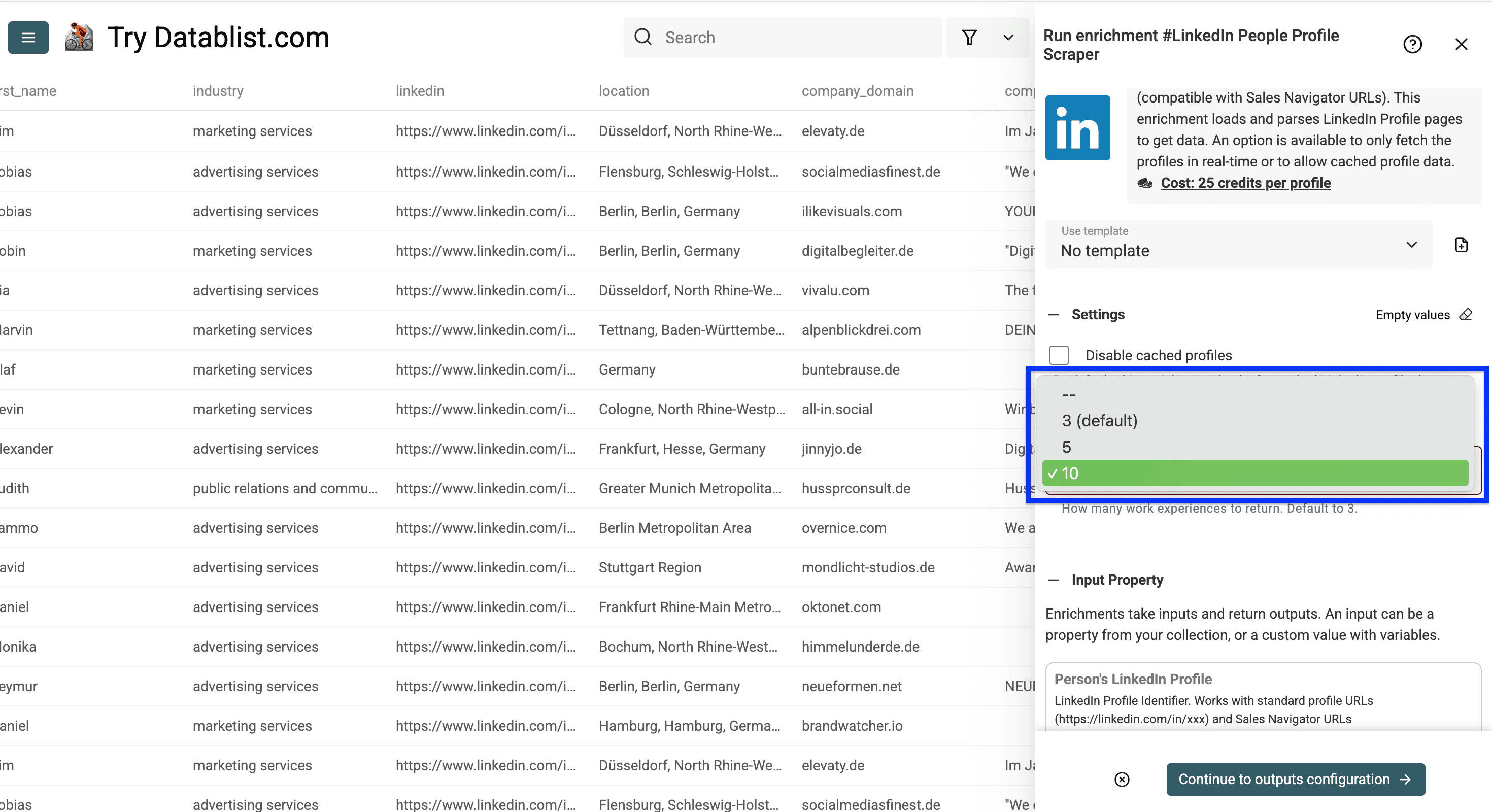1492x812 pixels.
Task: Click the Datablist cyclist logo
Action: pyautogui.click(x=79, y=37)
